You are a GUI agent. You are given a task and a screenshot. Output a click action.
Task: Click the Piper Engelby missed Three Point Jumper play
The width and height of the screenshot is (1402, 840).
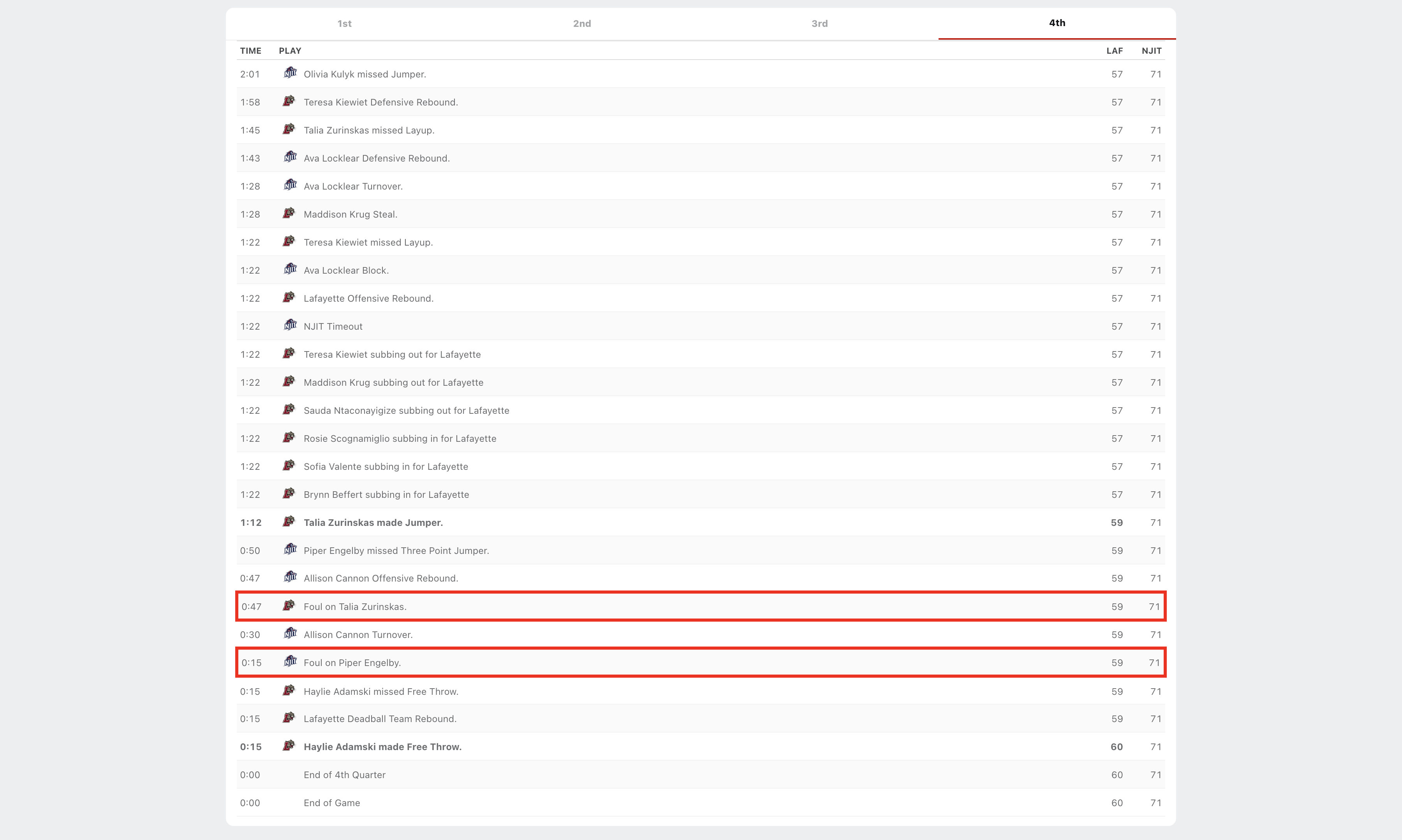click(396, 551)
